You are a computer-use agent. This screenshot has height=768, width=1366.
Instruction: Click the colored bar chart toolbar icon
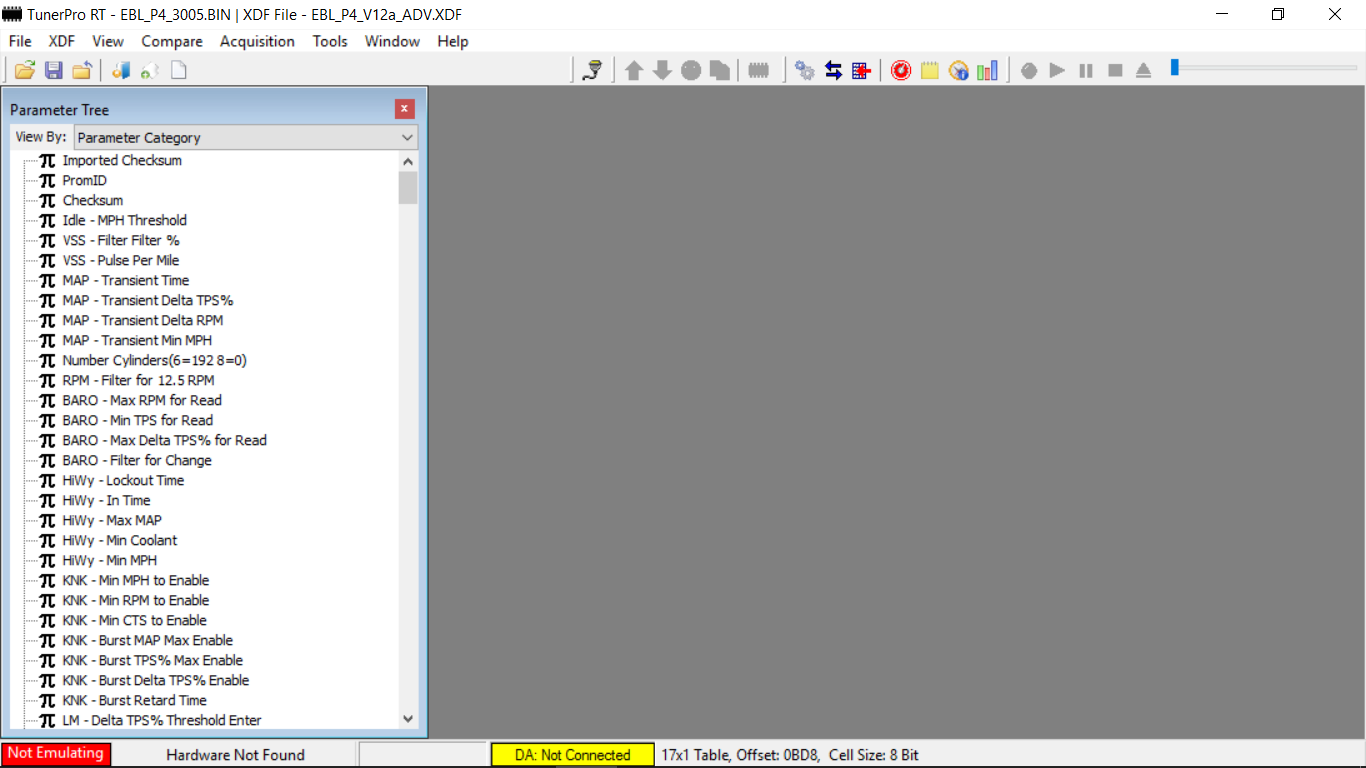point(987,70)
